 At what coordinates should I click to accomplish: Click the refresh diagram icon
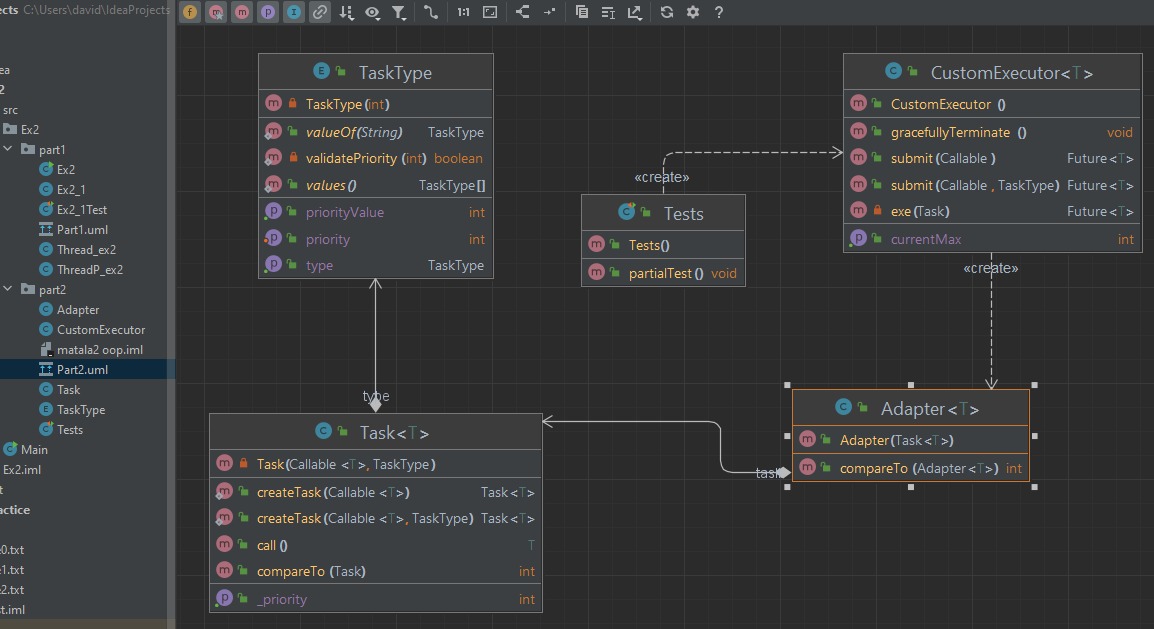[667, 13]
